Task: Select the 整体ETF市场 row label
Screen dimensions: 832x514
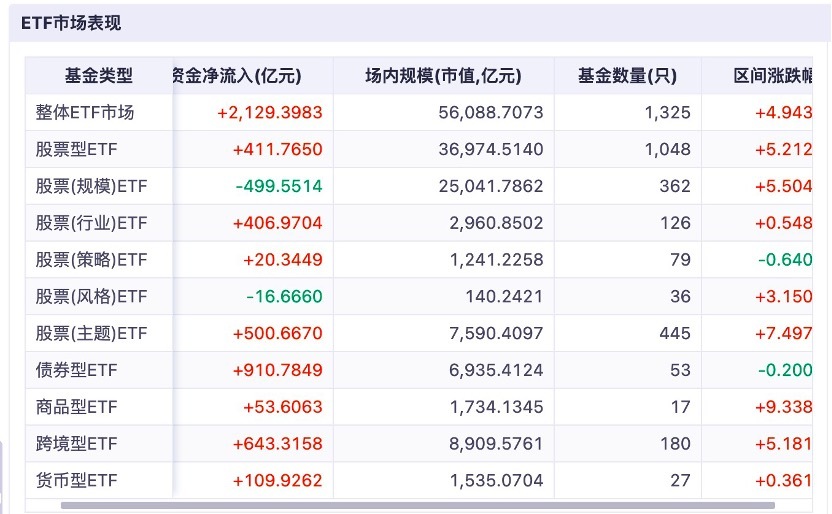Action: [x=85, y=113]
